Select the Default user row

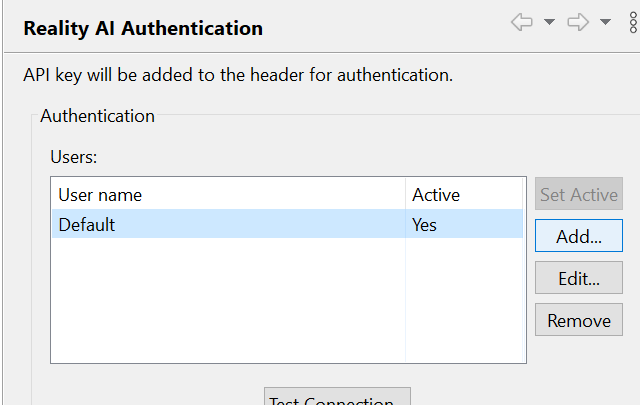pyautogui.click(x=87, y=225)
